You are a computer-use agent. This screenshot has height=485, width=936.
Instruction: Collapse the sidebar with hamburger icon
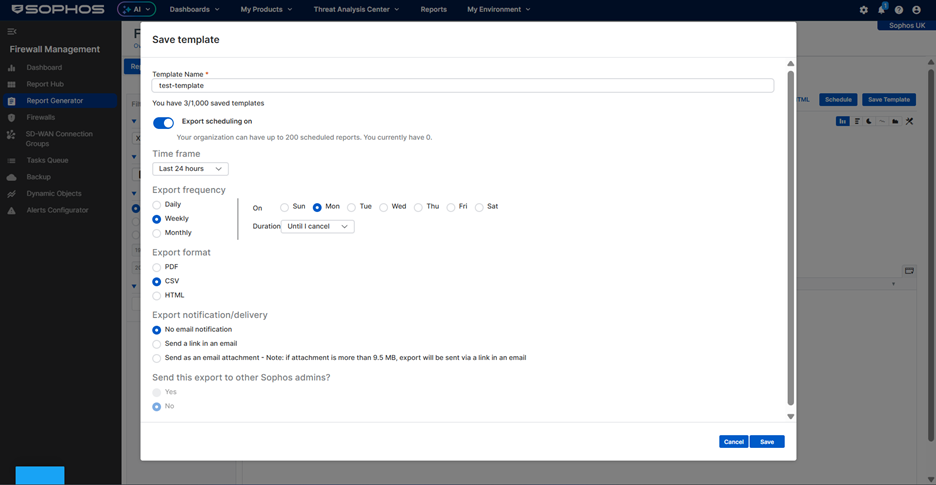coord(12,32)
